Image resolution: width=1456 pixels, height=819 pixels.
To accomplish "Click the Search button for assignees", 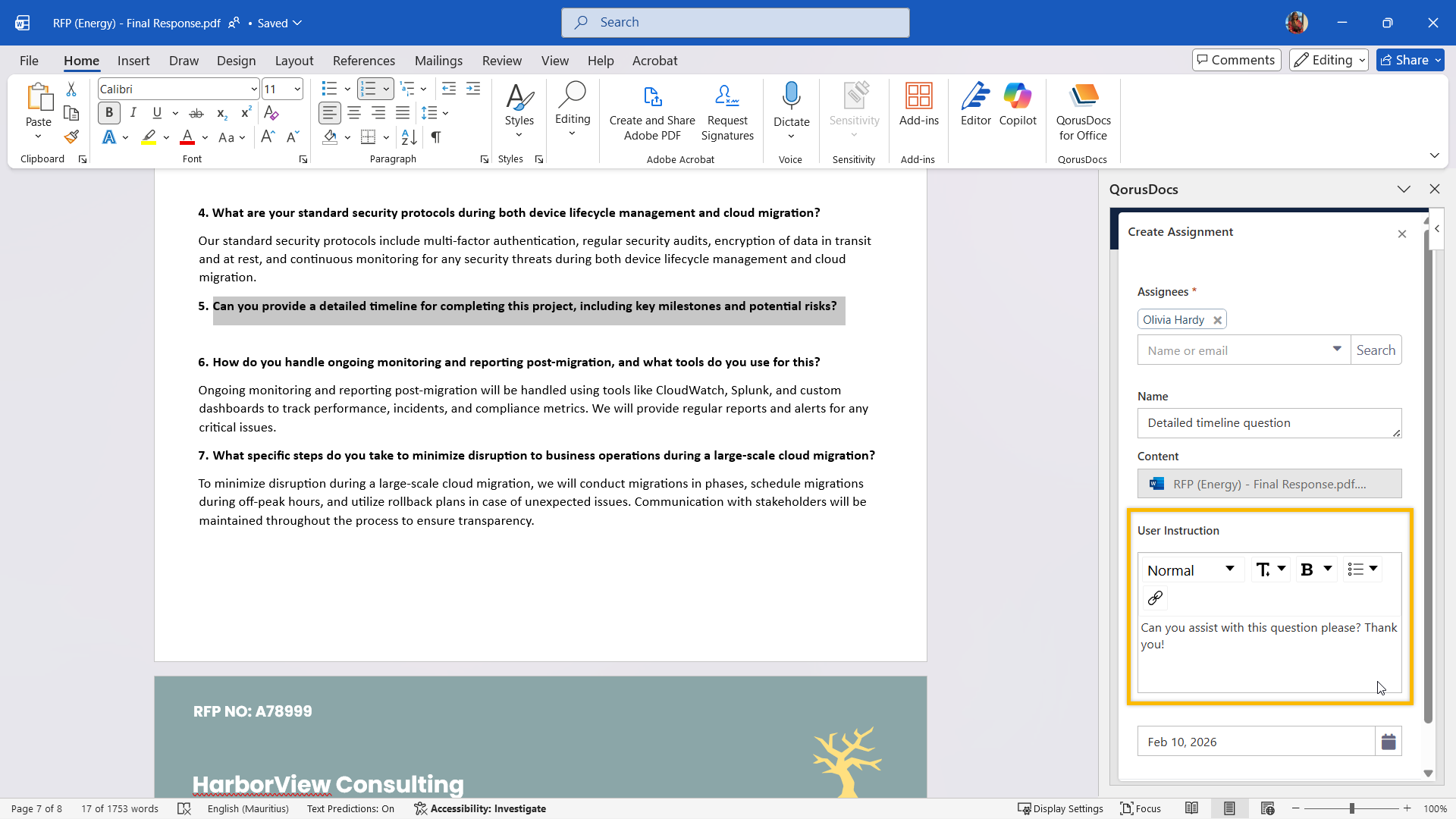I will 1376,350.
